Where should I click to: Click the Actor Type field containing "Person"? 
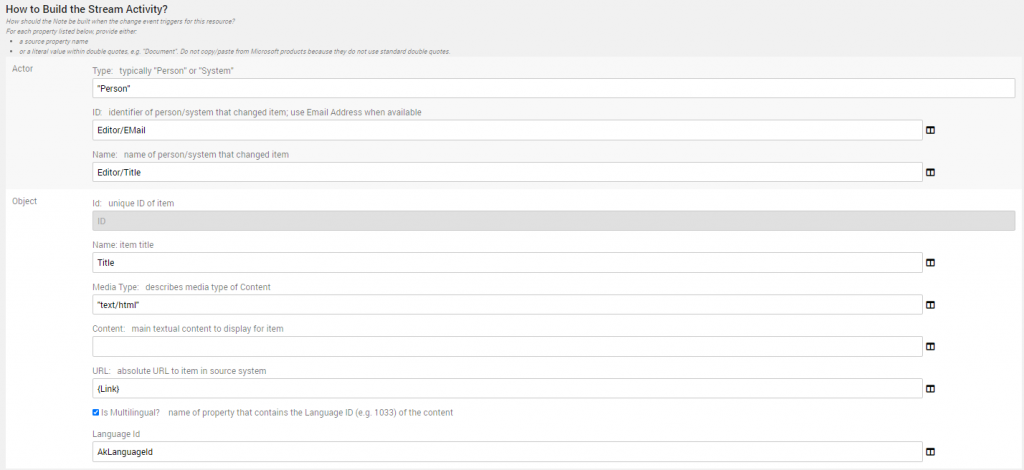(x=553, y=88)
